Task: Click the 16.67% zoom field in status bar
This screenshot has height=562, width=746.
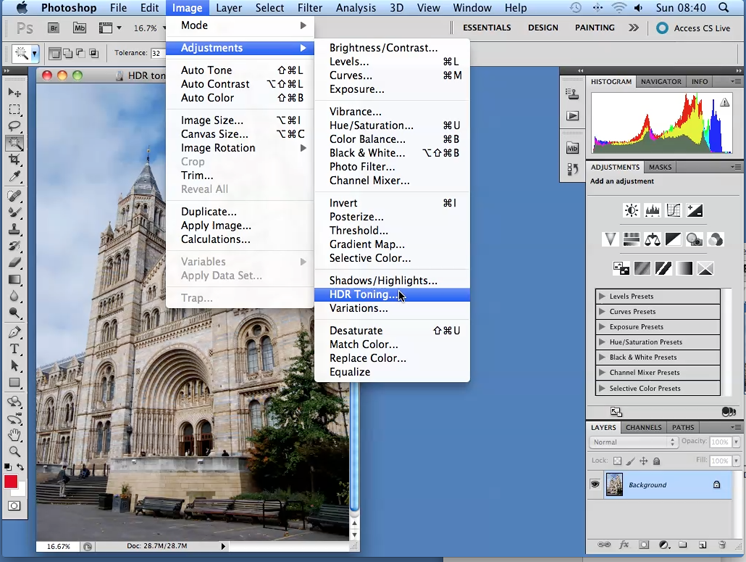Action: tap(58, 546)
